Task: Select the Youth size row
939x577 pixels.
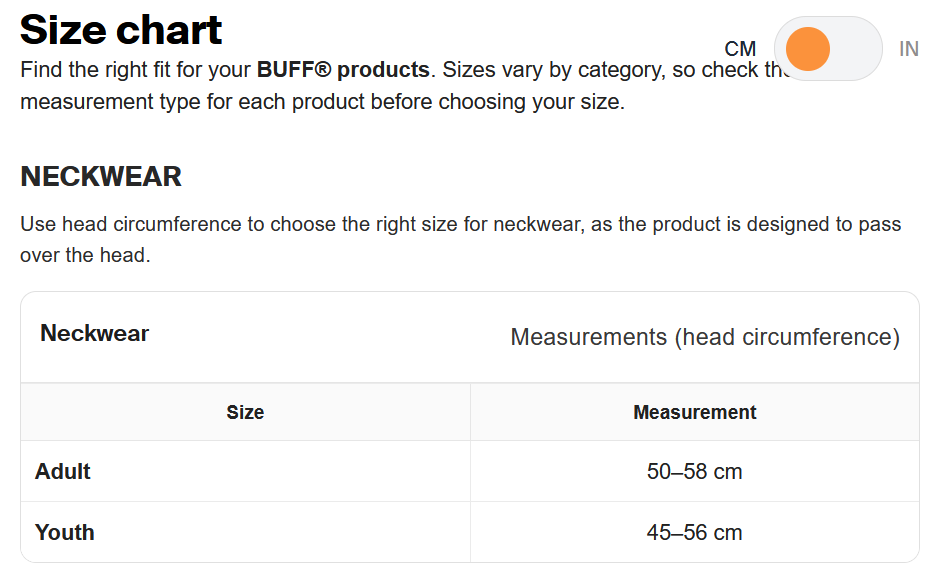Action: [470, 532]
